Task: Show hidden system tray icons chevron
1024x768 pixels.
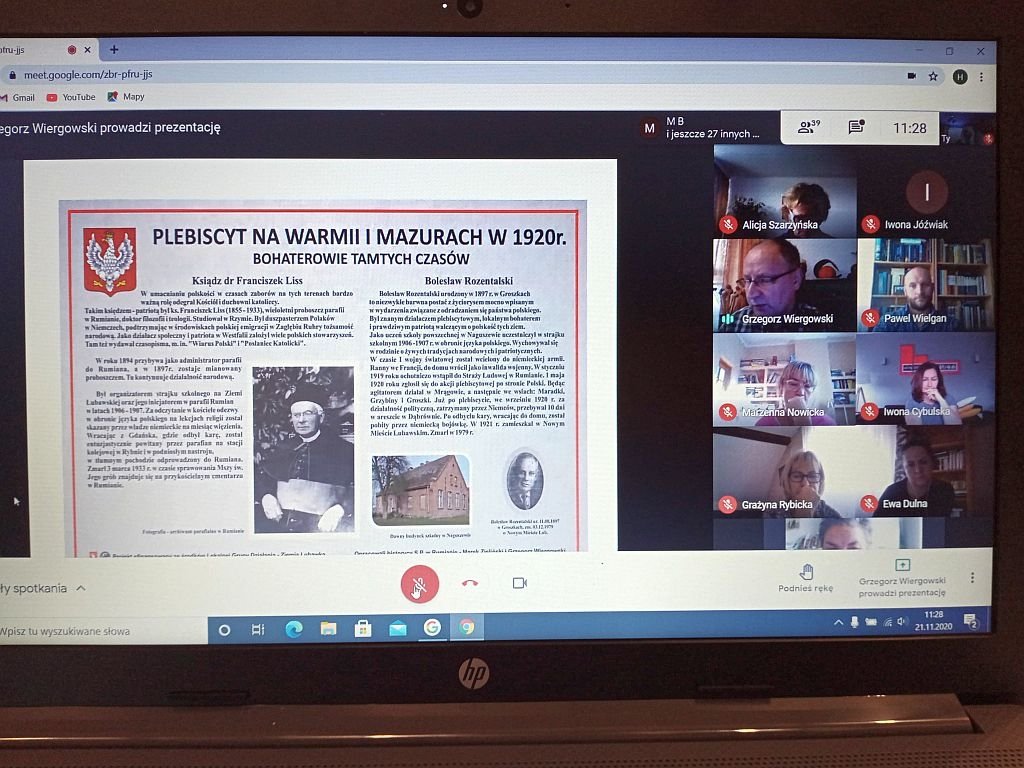Action: 839,622
